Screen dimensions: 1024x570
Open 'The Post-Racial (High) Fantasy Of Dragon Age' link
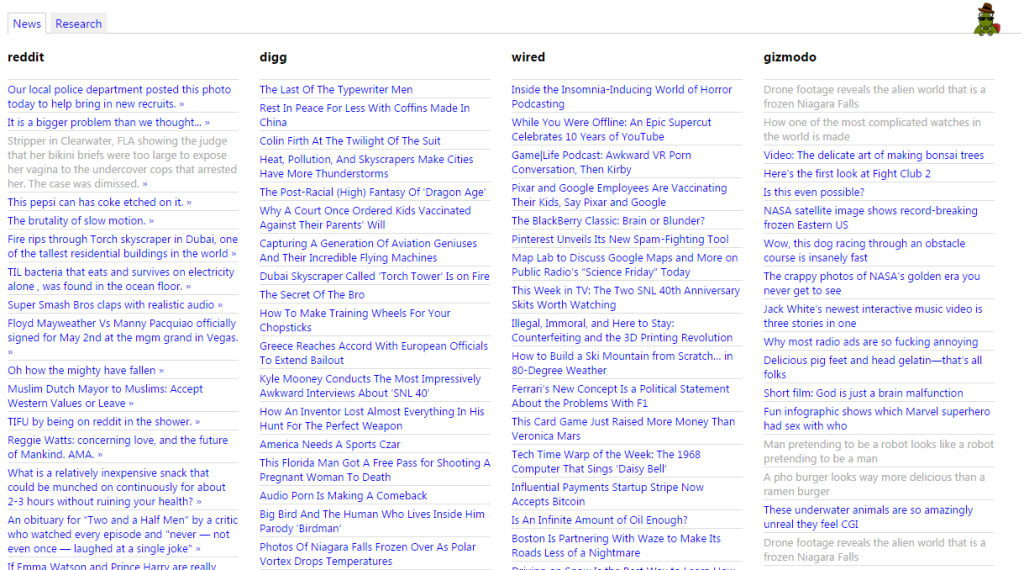(372, 192)
